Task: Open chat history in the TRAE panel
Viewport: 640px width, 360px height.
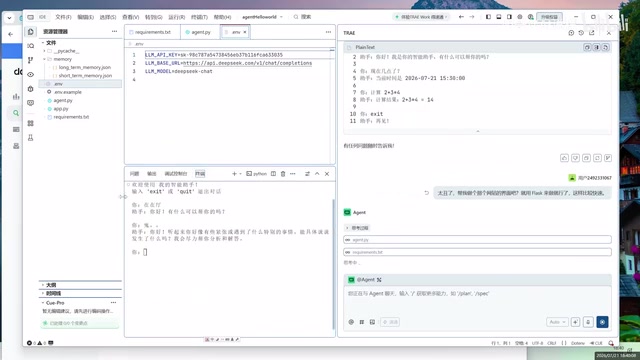Action: pyautogui.click(x=581, y=33)
